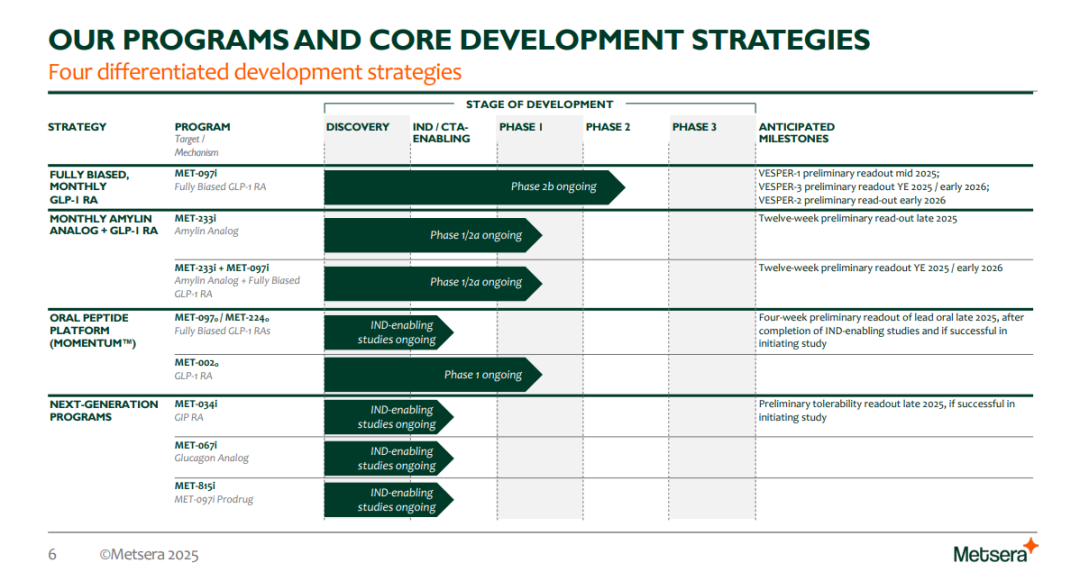This screenshot has height=581, width=1080.
Task: Click the 'PROGRAM' column header
Action: (202, 127)
